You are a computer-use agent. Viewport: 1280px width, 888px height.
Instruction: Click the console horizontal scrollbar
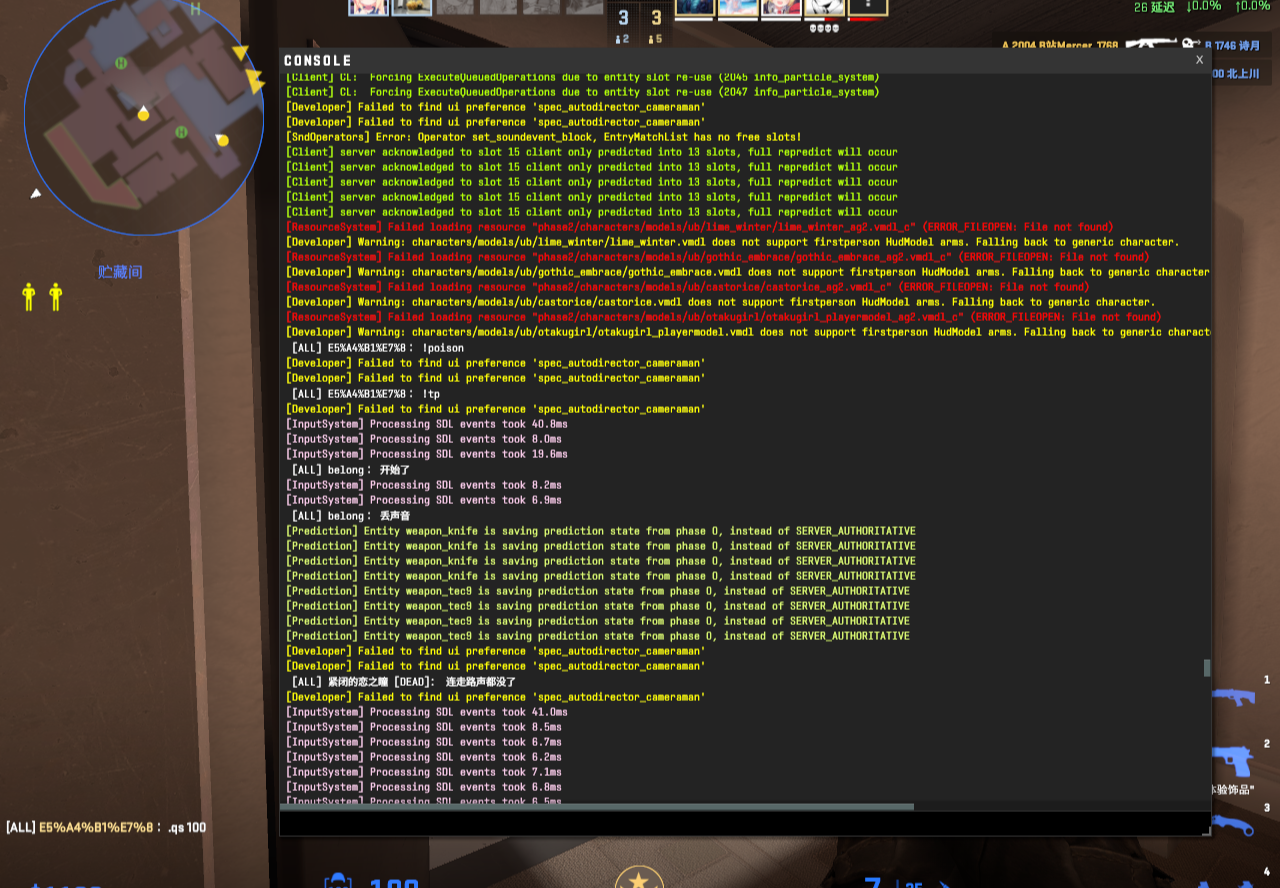point(598,806)
